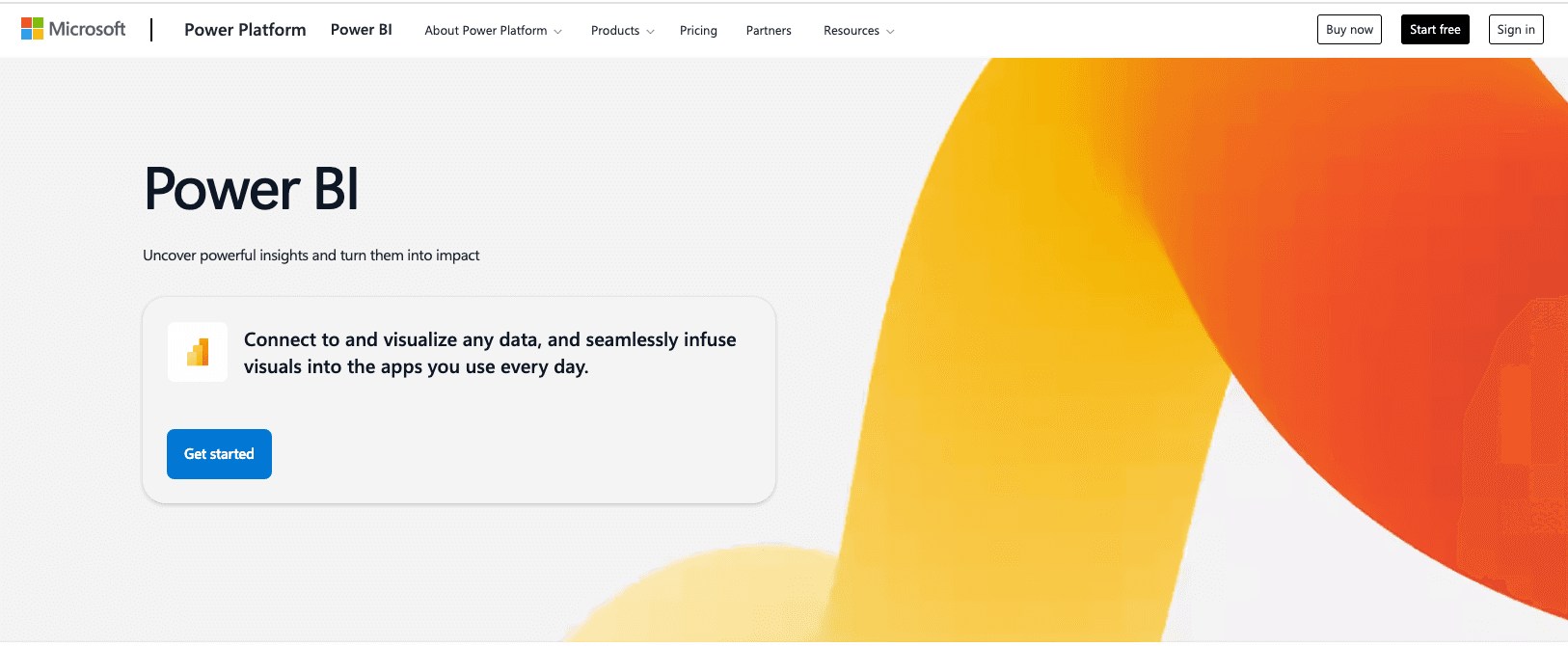Expand the Products dropdown menu

tap(622, 31)
